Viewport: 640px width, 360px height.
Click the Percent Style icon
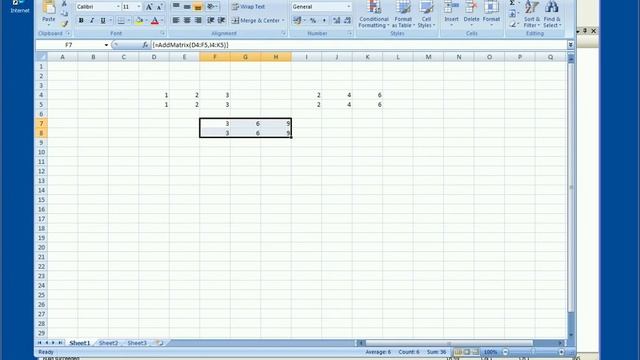coord(313,20)
